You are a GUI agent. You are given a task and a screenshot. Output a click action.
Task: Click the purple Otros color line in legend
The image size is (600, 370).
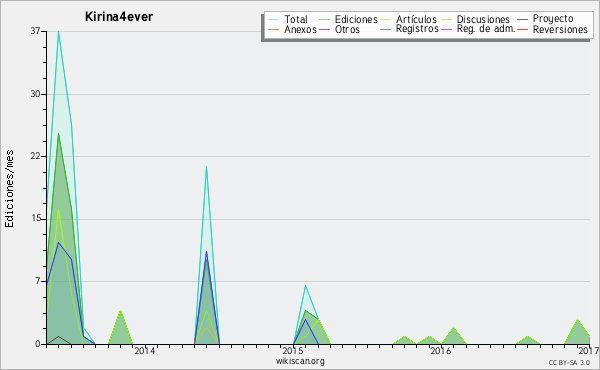pyautogui.click(x=324, y=29)
